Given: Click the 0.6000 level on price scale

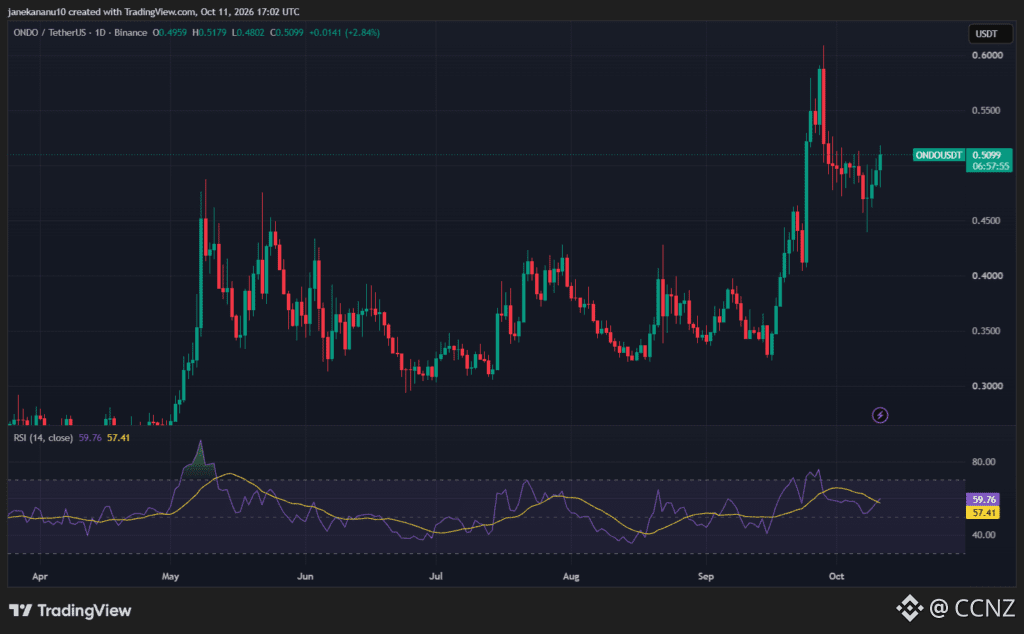Looking at the screenshot, I should pos(987,55).
